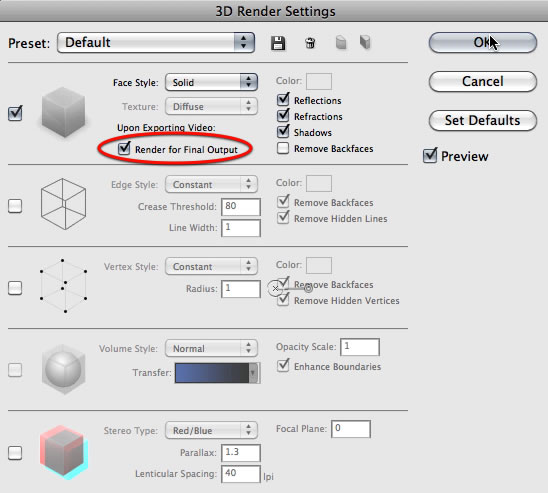Enable the Stereo options checkbox
Screen dimensions: 548x493
point(15,453)
